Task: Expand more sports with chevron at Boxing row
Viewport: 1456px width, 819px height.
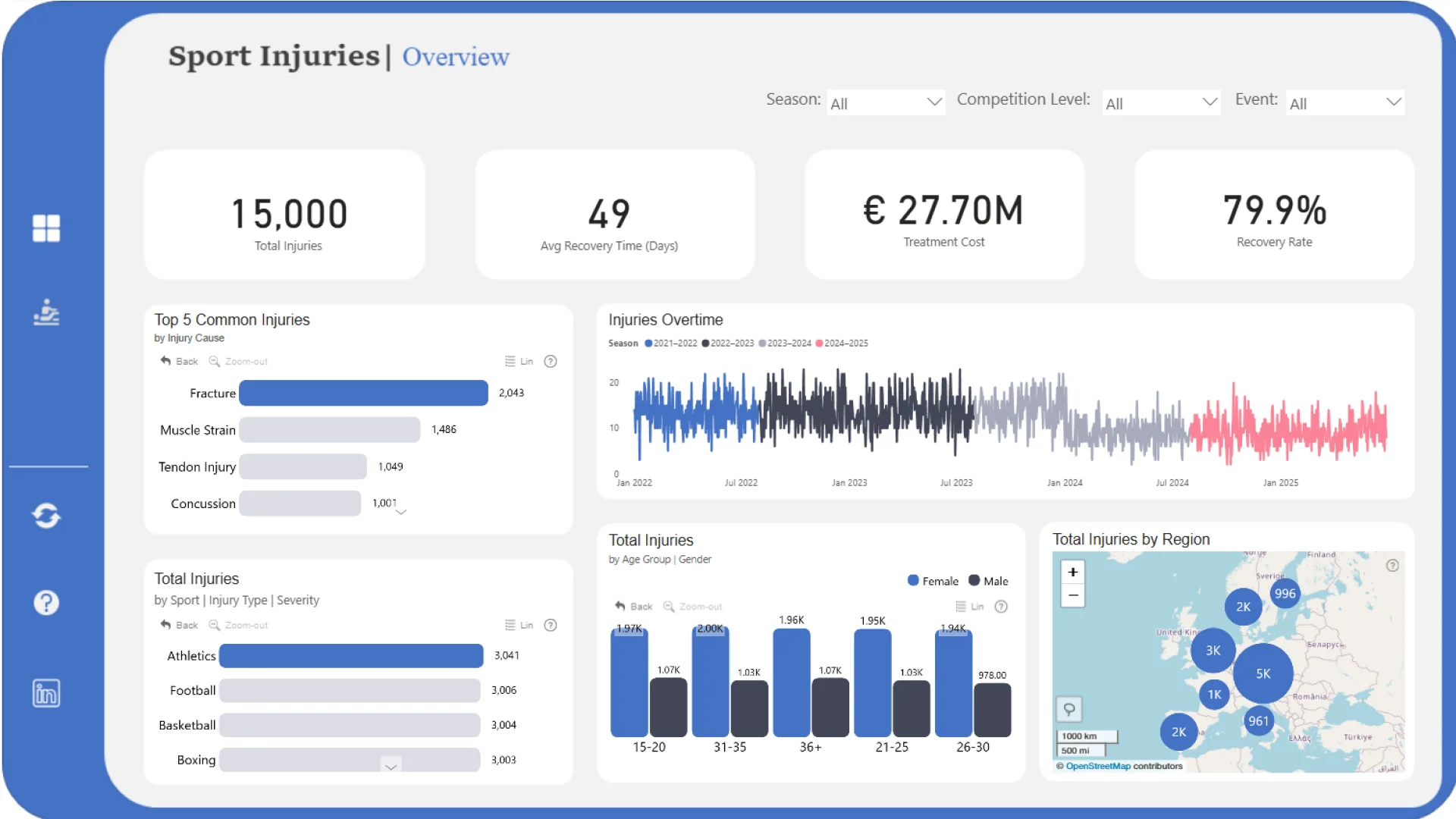Action: 391,766
